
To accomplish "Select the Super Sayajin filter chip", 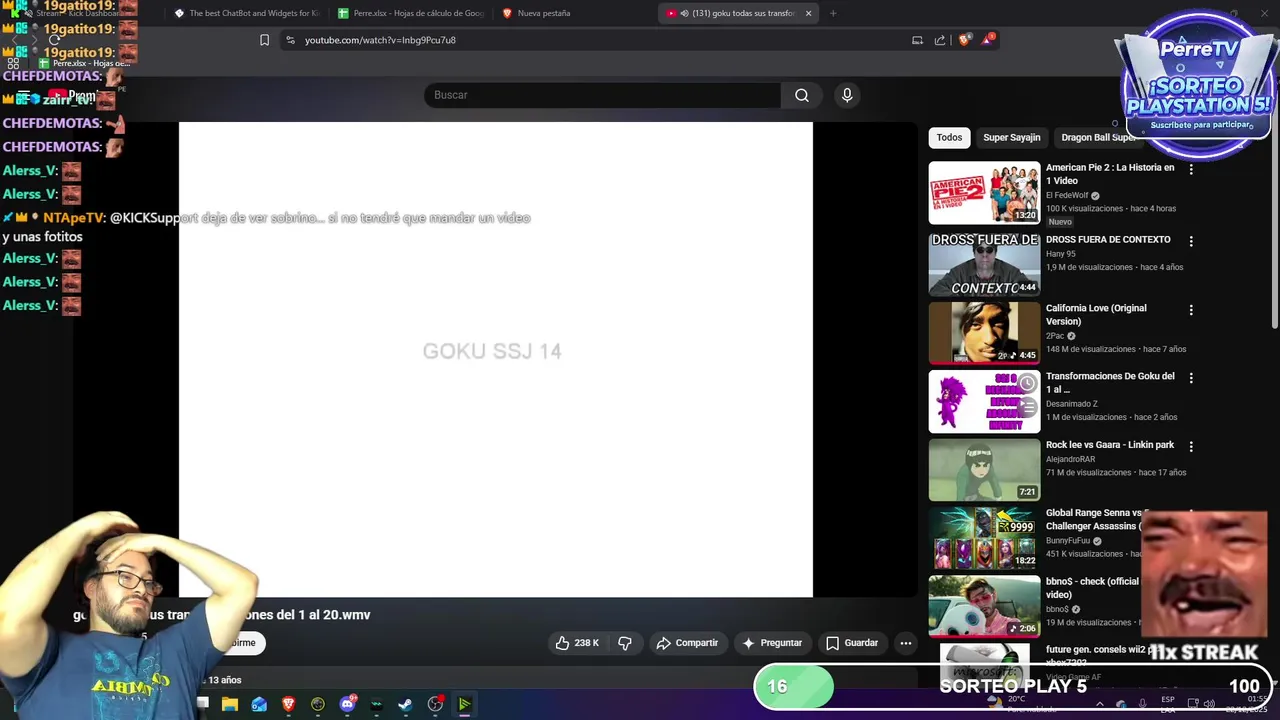I will [x=1011, y=137].
